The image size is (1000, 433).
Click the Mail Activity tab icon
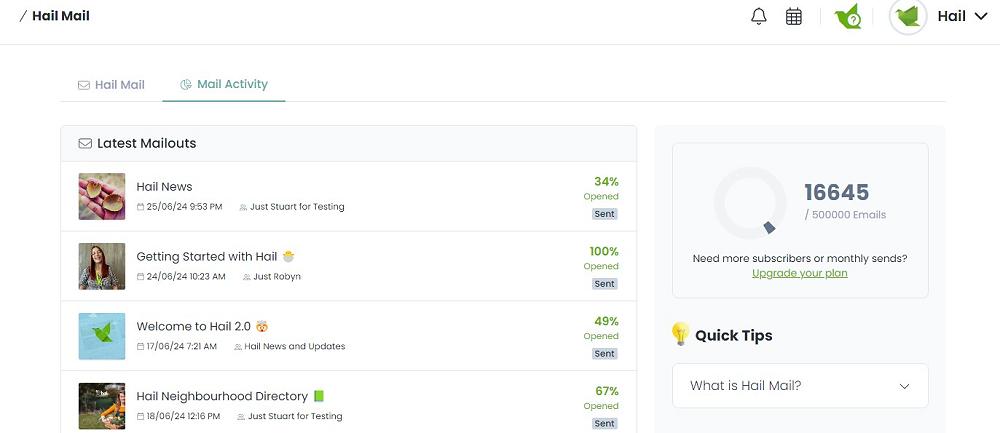tap(186, 85)
